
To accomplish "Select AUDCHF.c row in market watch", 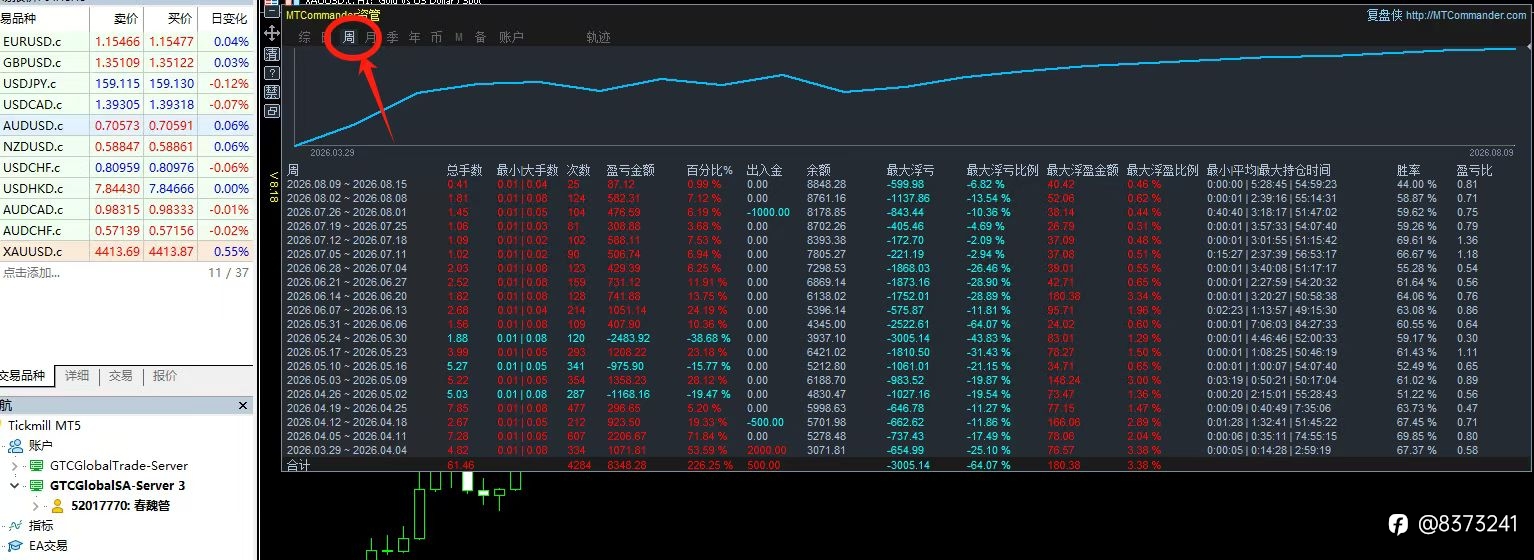I will coord(126,231).
